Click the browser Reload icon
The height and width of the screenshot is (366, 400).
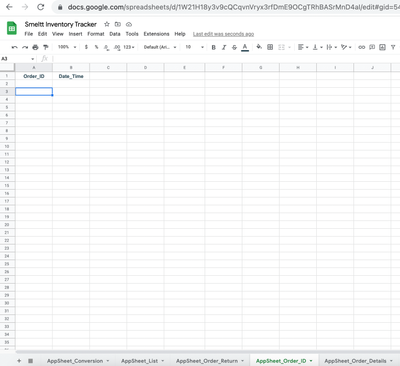pyautogui.click(x=41, y=7)
